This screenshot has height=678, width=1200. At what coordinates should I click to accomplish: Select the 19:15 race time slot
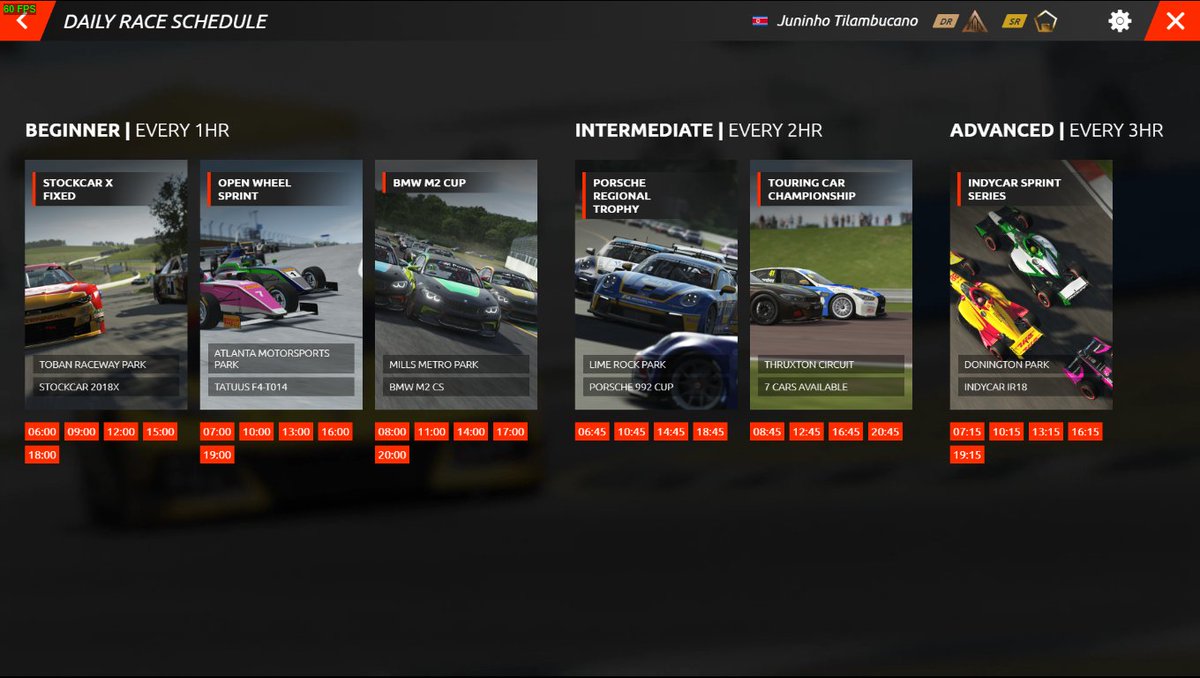(x=967, y=455)
